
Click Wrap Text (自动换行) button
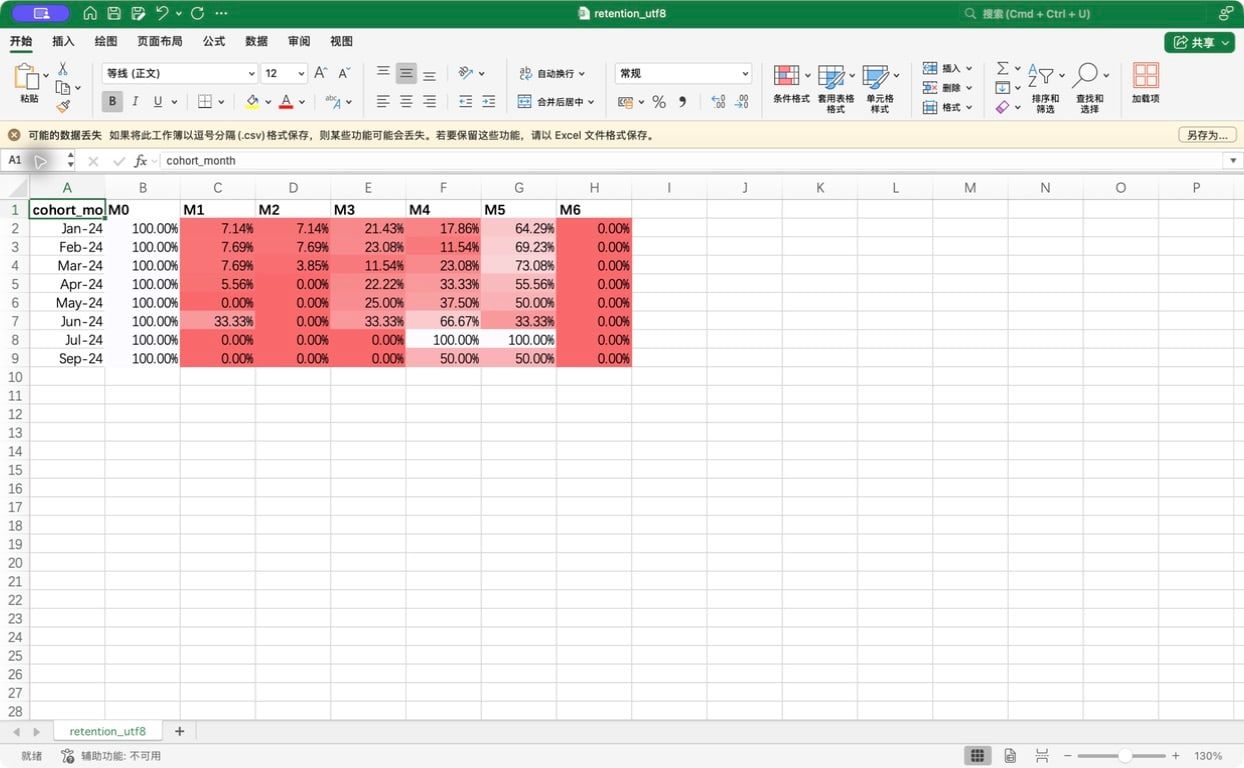click(x=552, y=73)
